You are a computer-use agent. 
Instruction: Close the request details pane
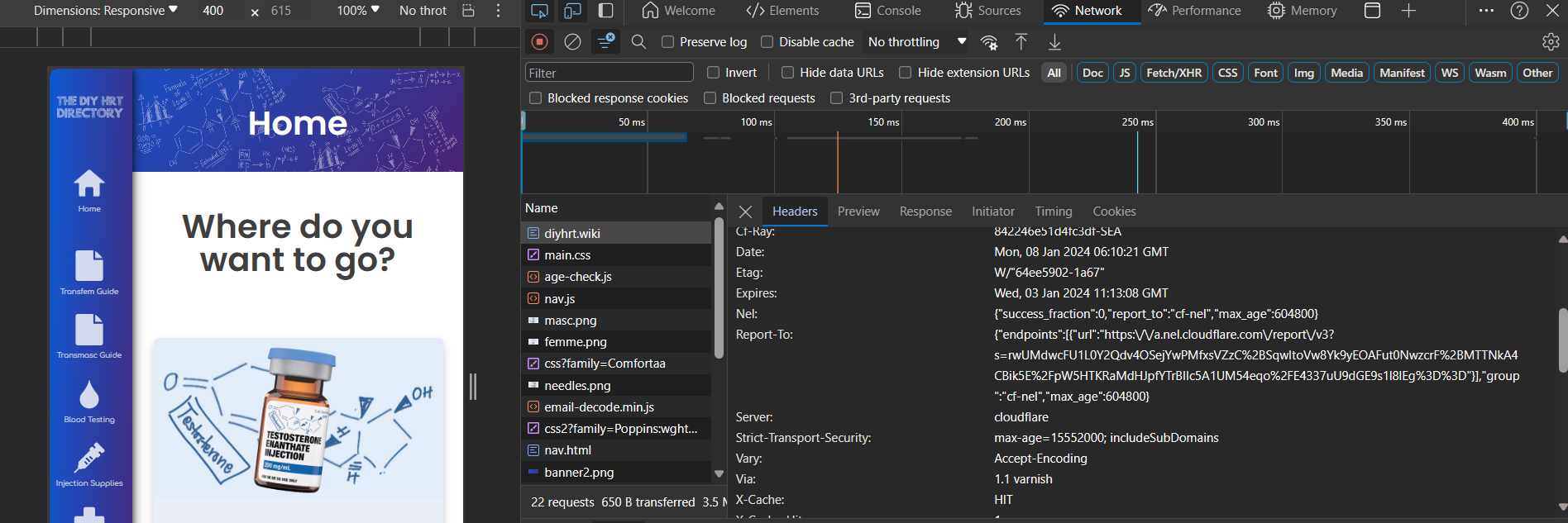tap(745, 212)
